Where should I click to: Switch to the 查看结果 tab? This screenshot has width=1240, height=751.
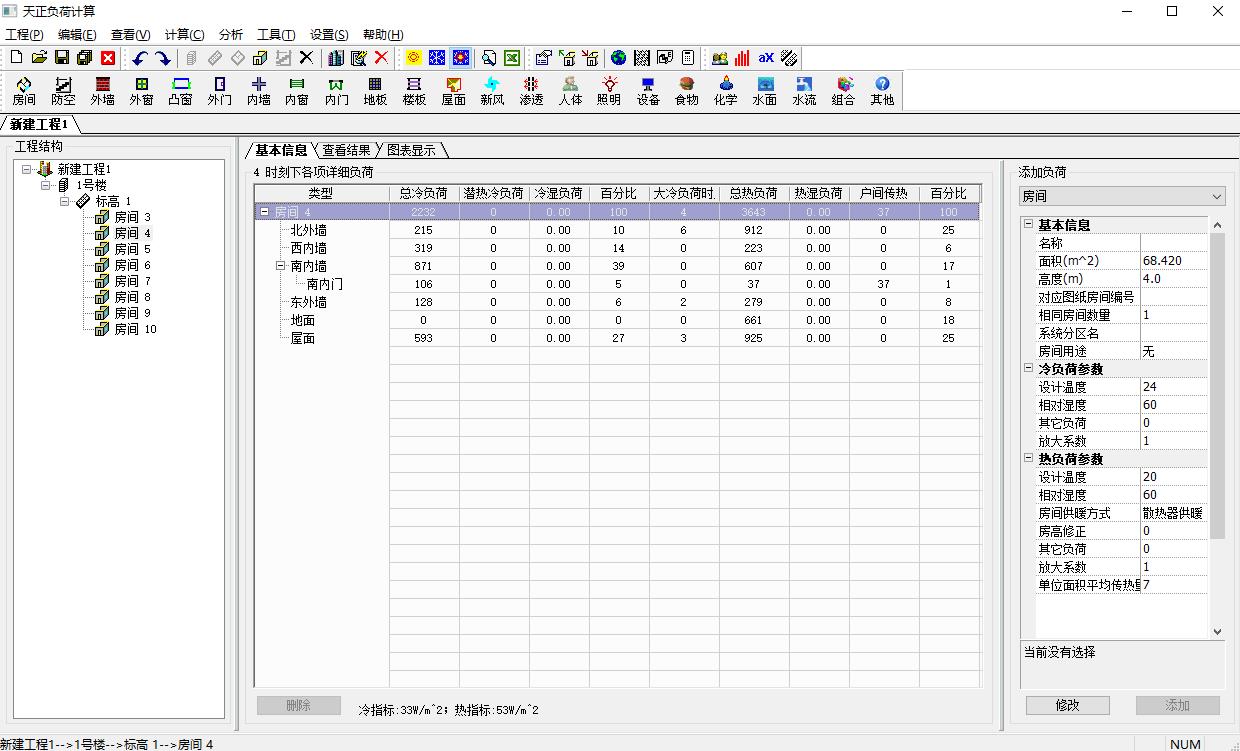pyautogui.click(x=346, y=150)
